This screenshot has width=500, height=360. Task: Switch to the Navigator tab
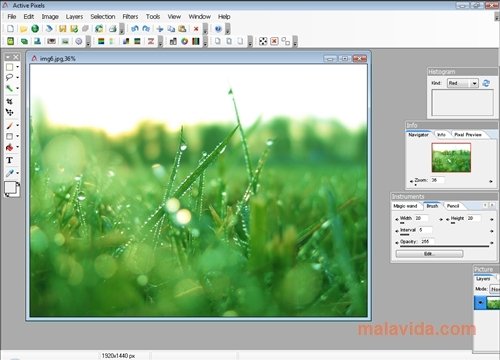(419, 135)
